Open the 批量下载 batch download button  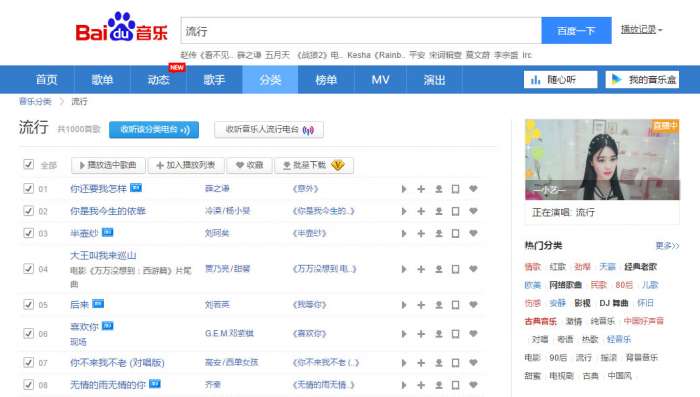pyautogui.click(x=314, y=165)
